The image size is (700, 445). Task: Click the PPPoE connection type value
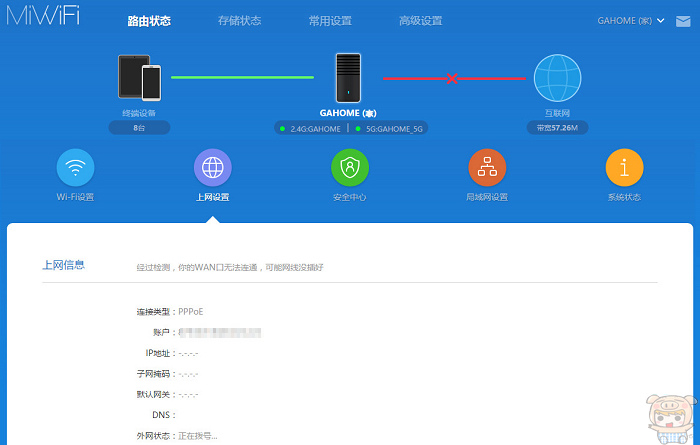point(191,312)
